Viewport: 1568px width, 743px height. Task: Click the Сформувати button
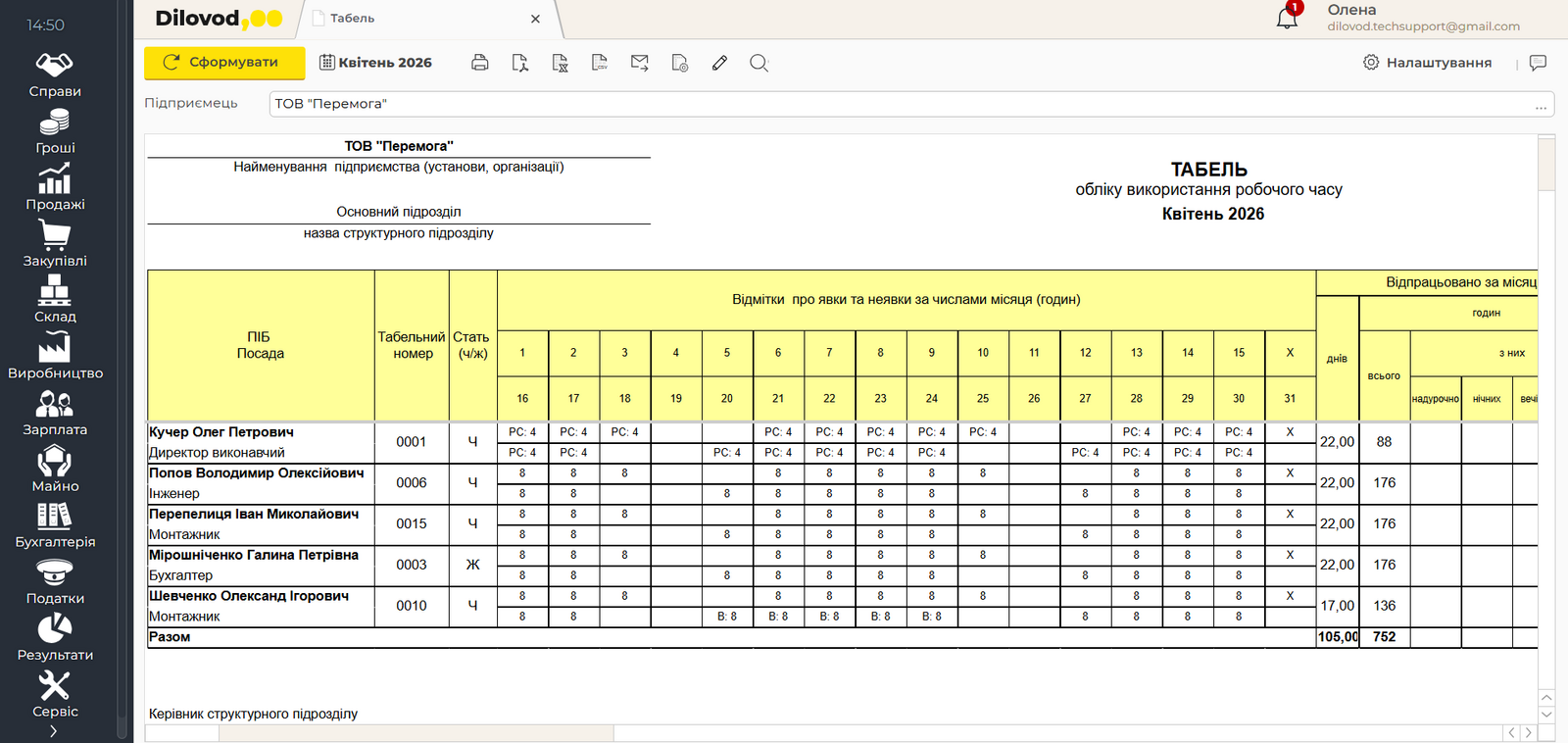(x=224, y=63)
